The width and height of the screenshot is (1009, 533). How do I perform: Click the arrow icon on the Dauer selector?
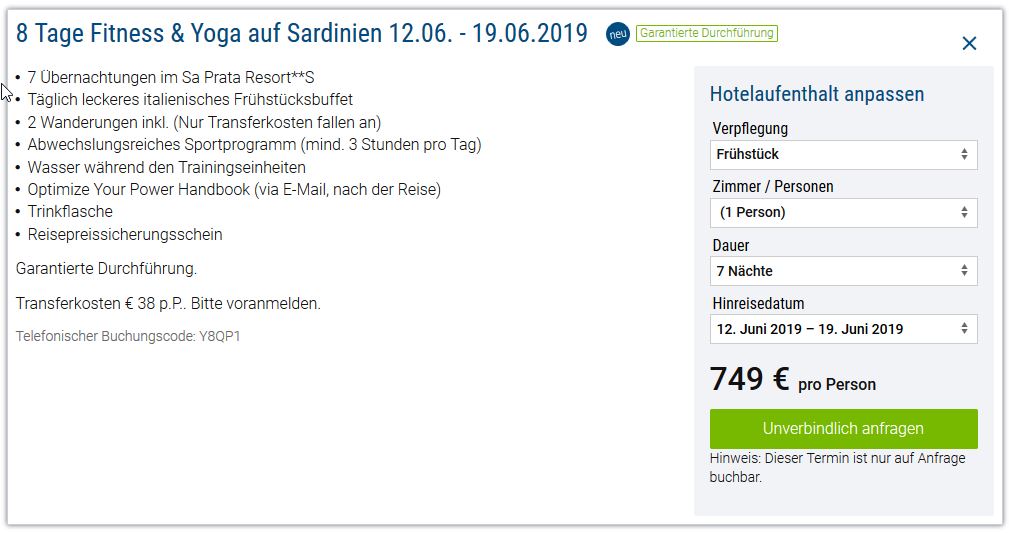coord(964,271)
